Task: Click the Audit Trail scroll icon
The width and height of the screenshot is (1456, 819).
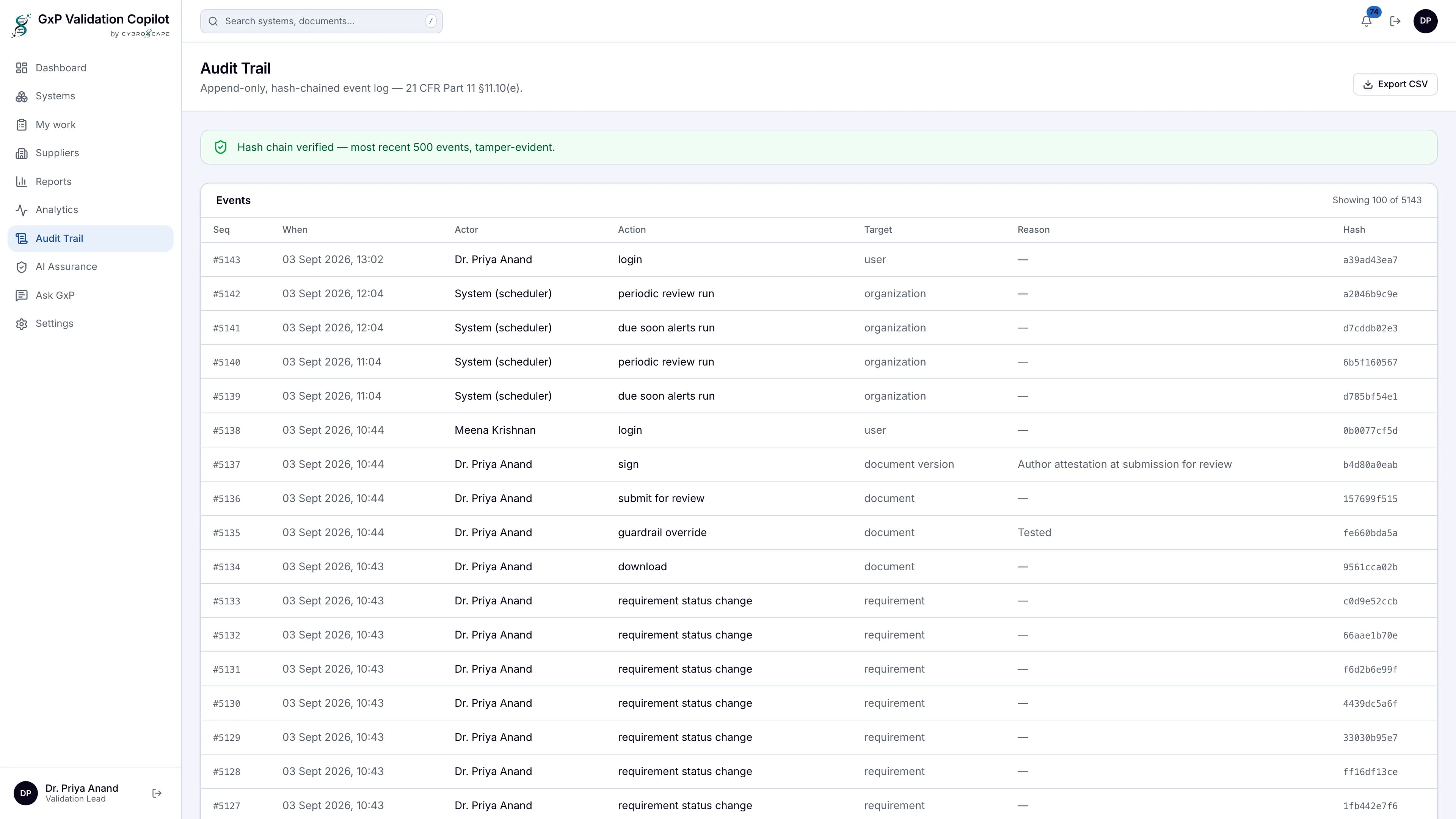Action: pos(22,238)
